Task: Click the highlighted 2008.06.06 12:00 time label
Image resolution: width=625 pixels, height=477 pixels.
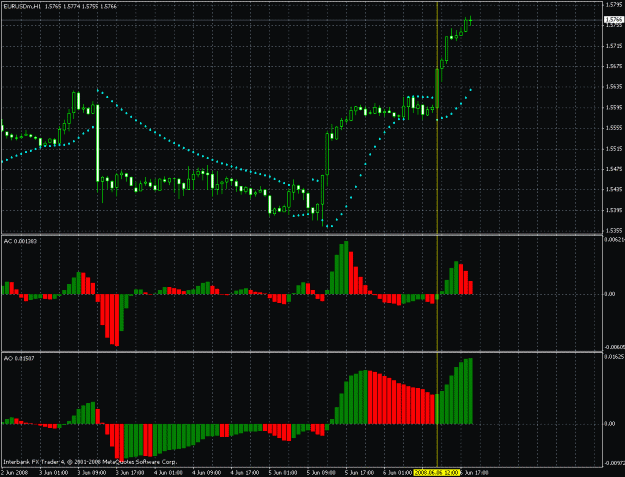Action: click(437, 473)
